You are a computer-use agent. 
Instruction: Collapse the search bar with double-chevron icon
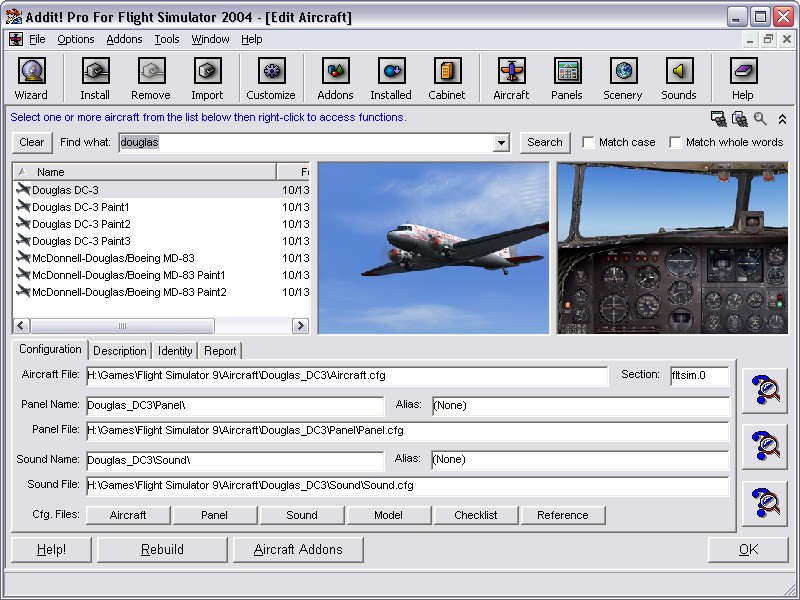click(782, 119)
